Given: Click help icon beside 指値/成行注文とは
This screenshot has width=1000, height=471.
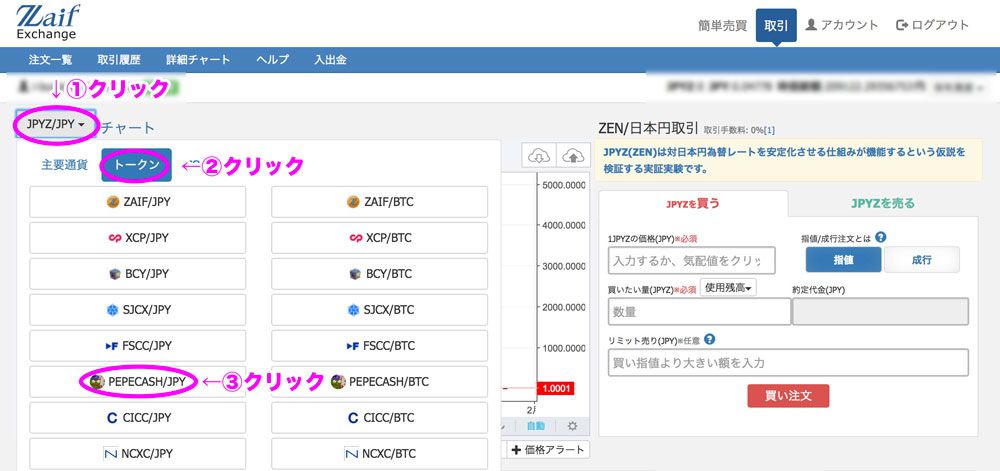Looking at the screenshot, I should point(881,237).
